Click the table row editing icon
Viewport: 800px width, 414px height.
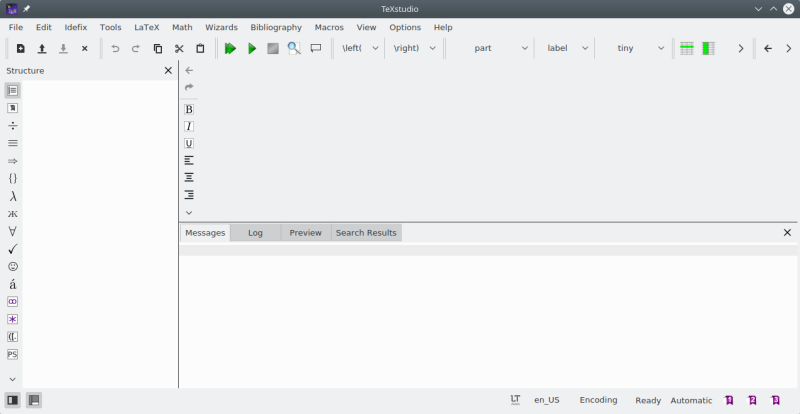point(687,48)
